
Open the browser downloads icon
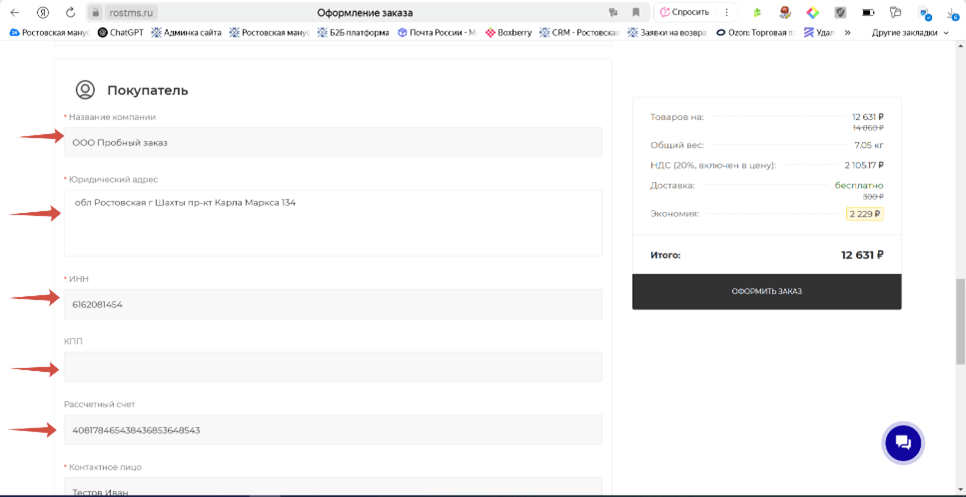(x=952, y=14)
